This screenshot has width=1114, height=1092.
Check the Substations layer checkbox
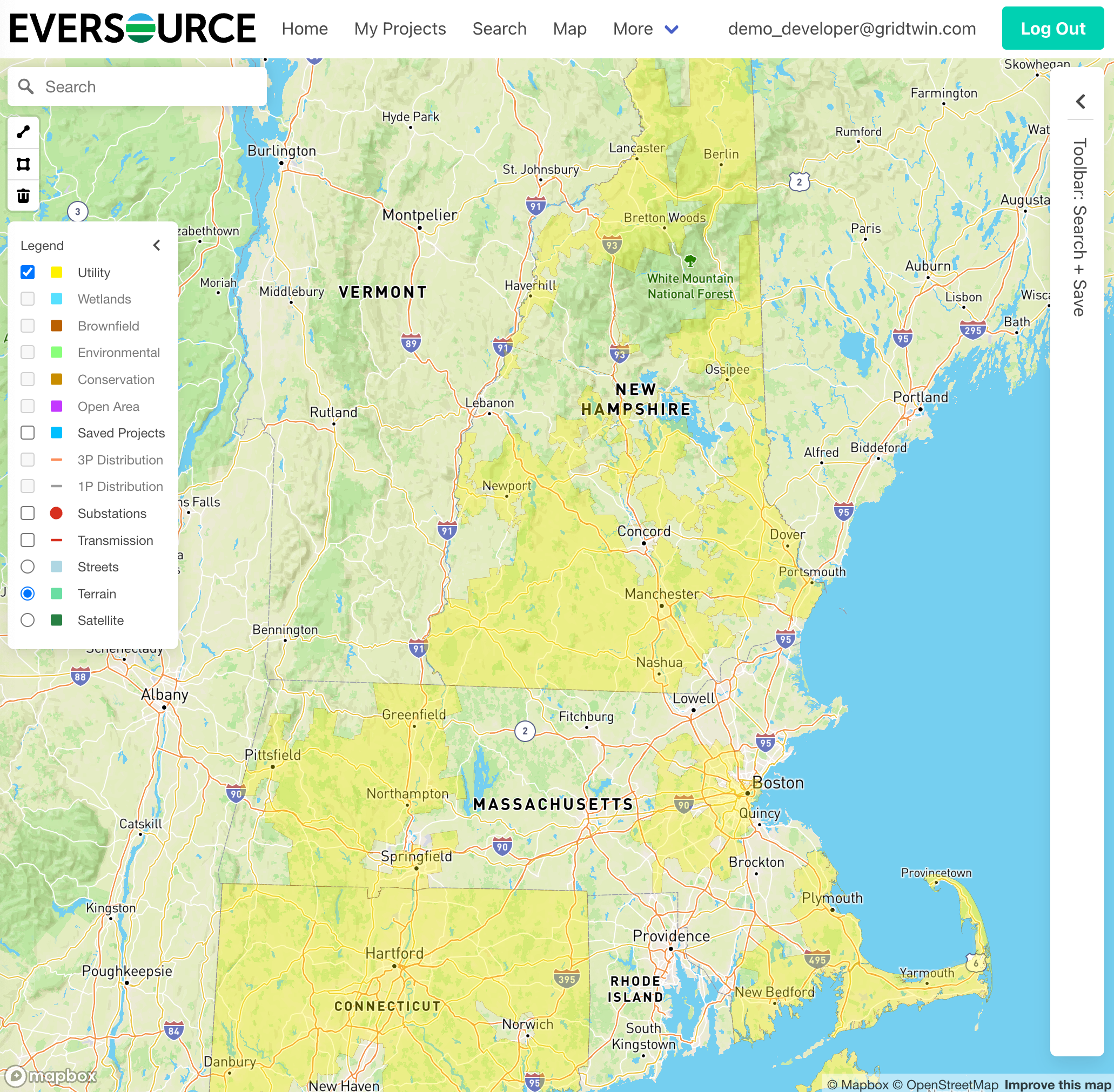click(27, 513)
